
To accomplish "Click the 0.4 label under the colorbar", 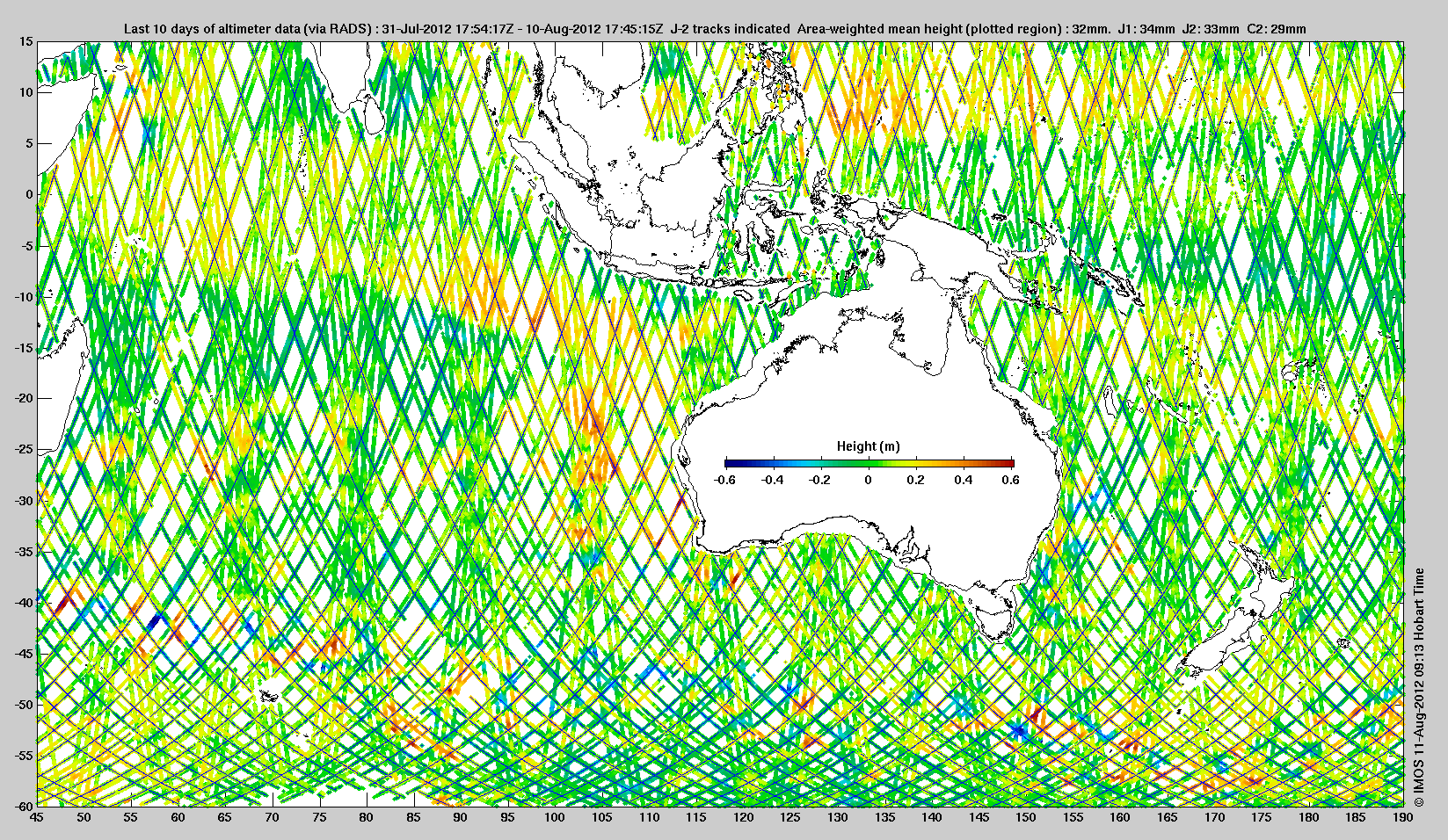I will (x=964, y=480).
